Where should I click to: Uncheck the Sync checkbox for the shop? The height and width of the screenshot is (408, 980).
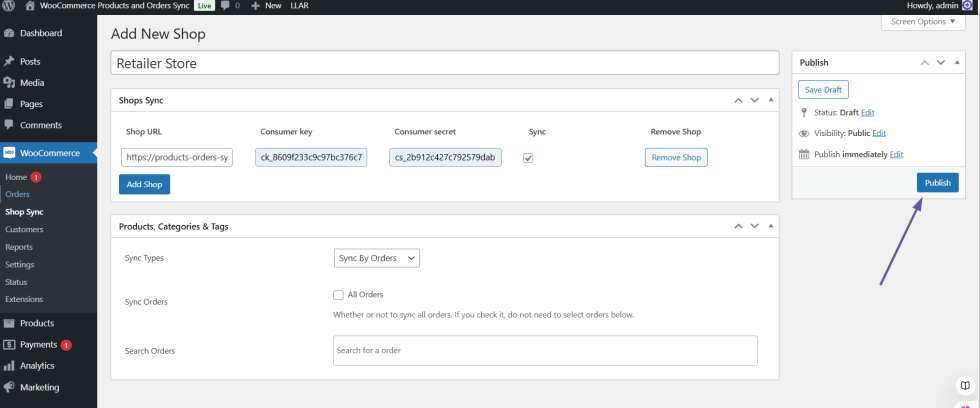pos(528,158)
